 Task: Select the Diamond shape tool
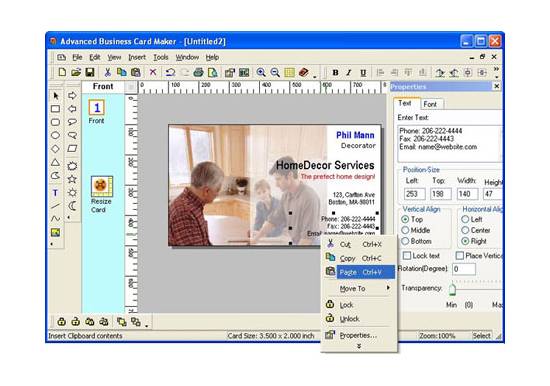(55, 149)
